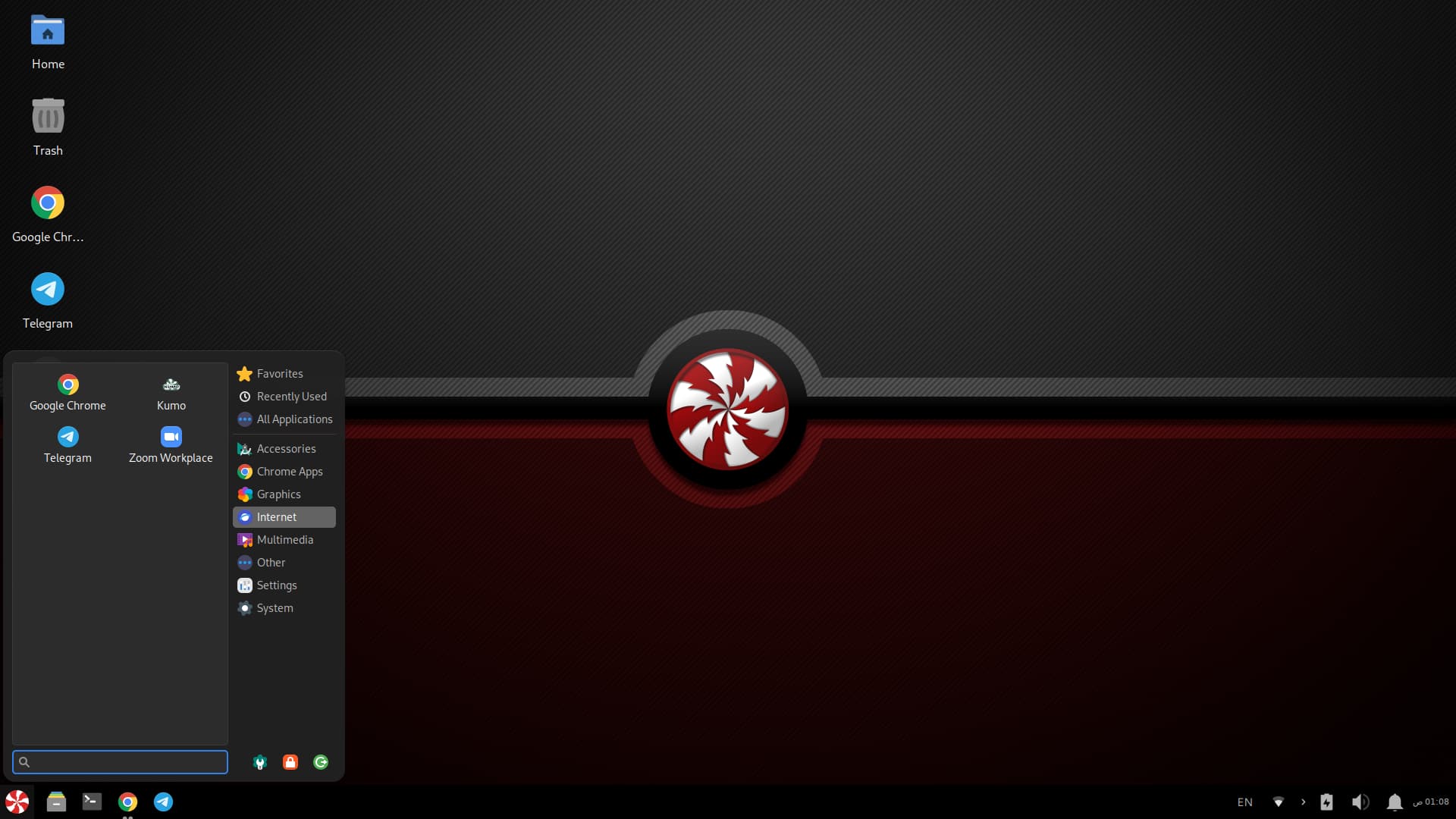Image resolution: width=1456 pixels, height=819 pixels.
Task: Open notifications via the bell icon
Action: (x=1394, y=802)
